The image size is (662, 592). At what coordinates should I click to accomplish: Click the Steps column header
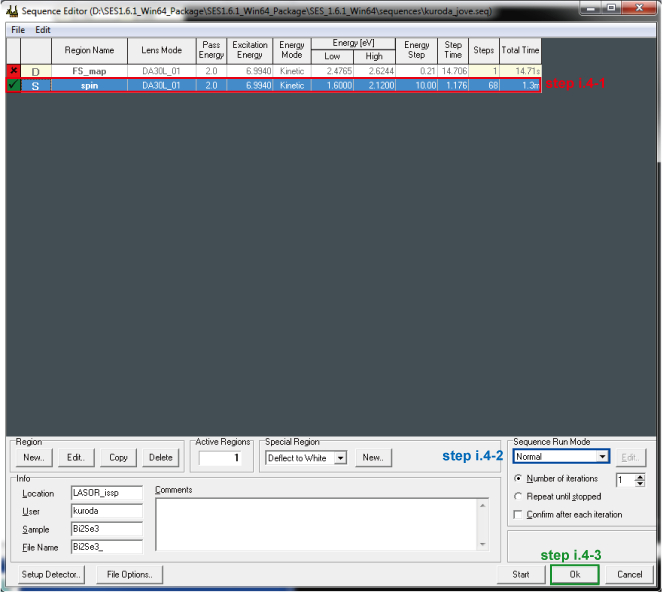(484, 51)
